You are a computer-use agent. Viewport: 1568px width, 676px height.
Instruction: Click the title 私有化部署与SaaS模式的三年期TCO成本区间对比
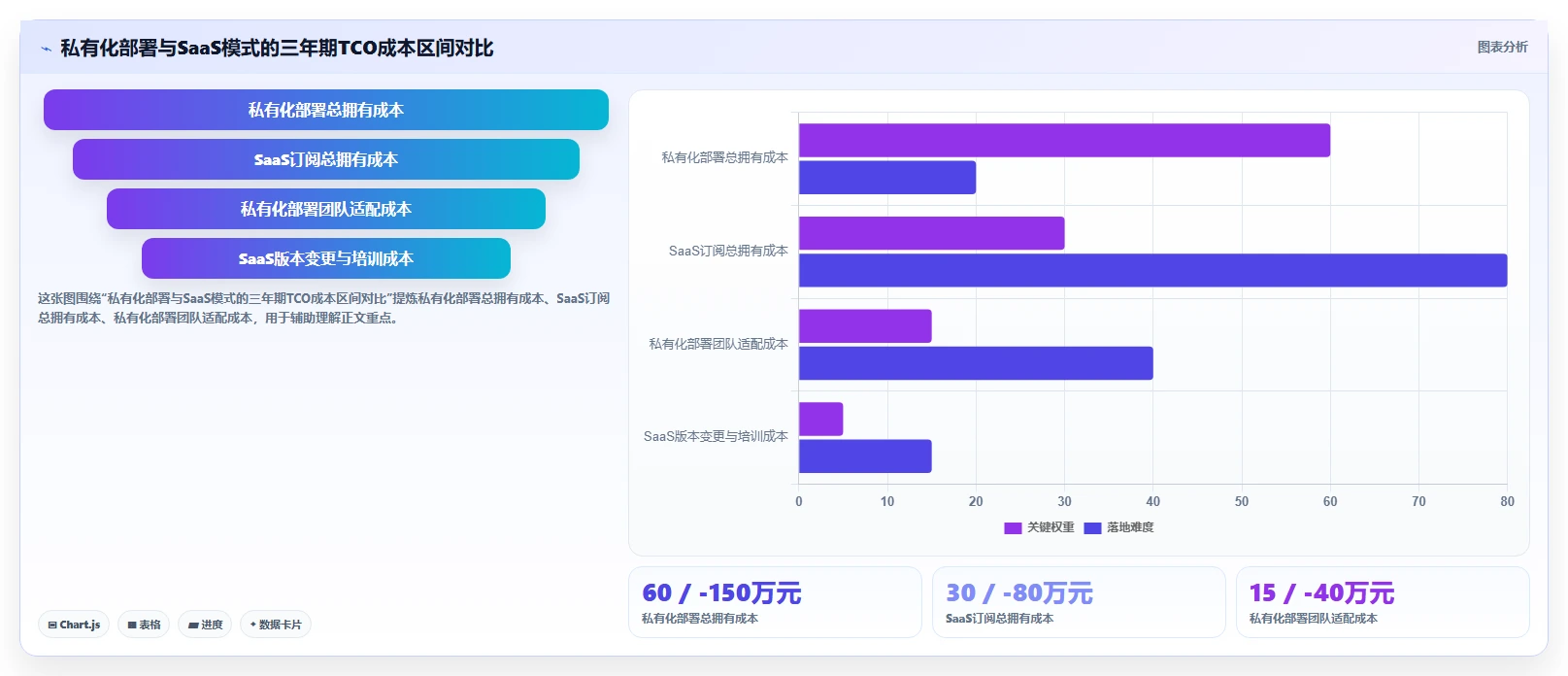pos(277,49)
